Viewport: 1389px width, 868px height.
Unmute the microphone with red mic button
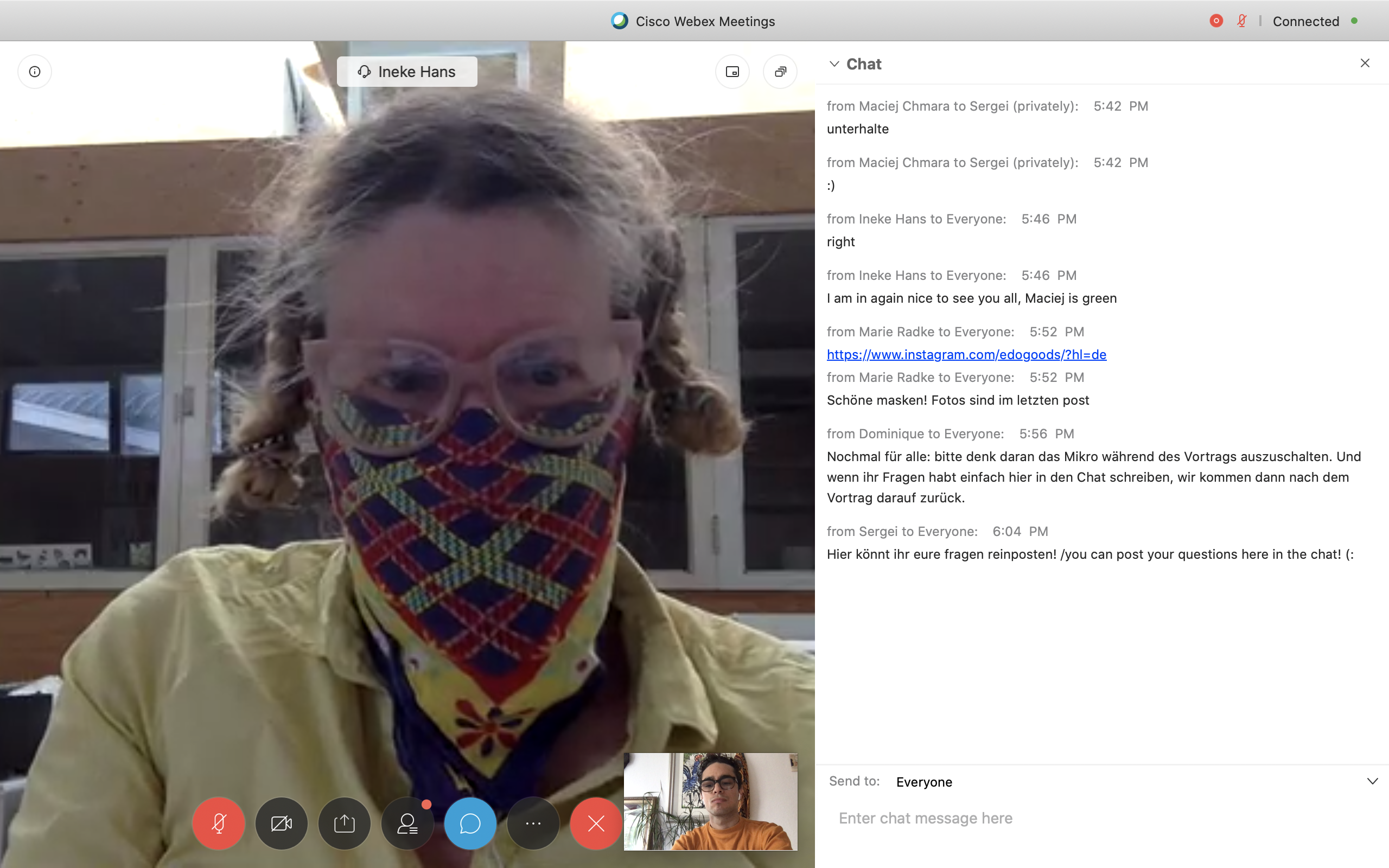tap(218, 823)
